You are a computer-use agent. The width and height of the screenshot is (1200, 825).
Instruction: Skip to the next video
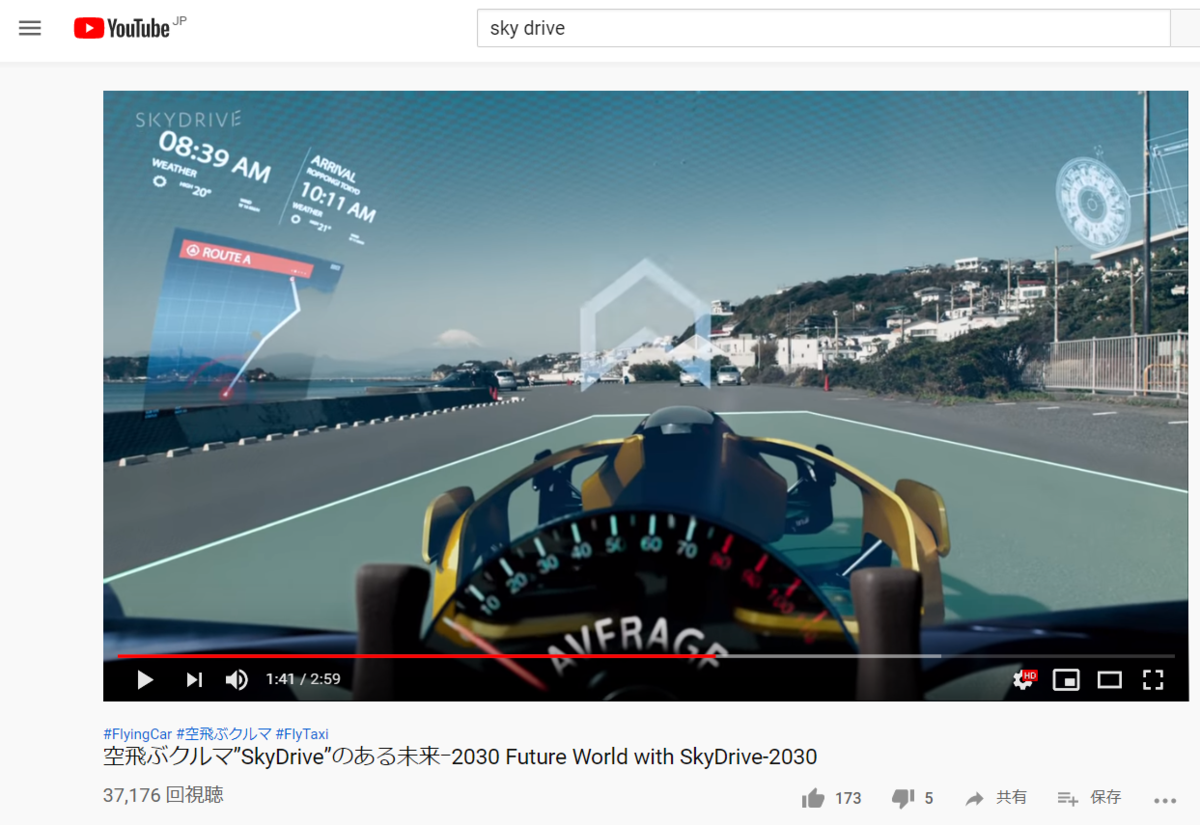point(194,680)
